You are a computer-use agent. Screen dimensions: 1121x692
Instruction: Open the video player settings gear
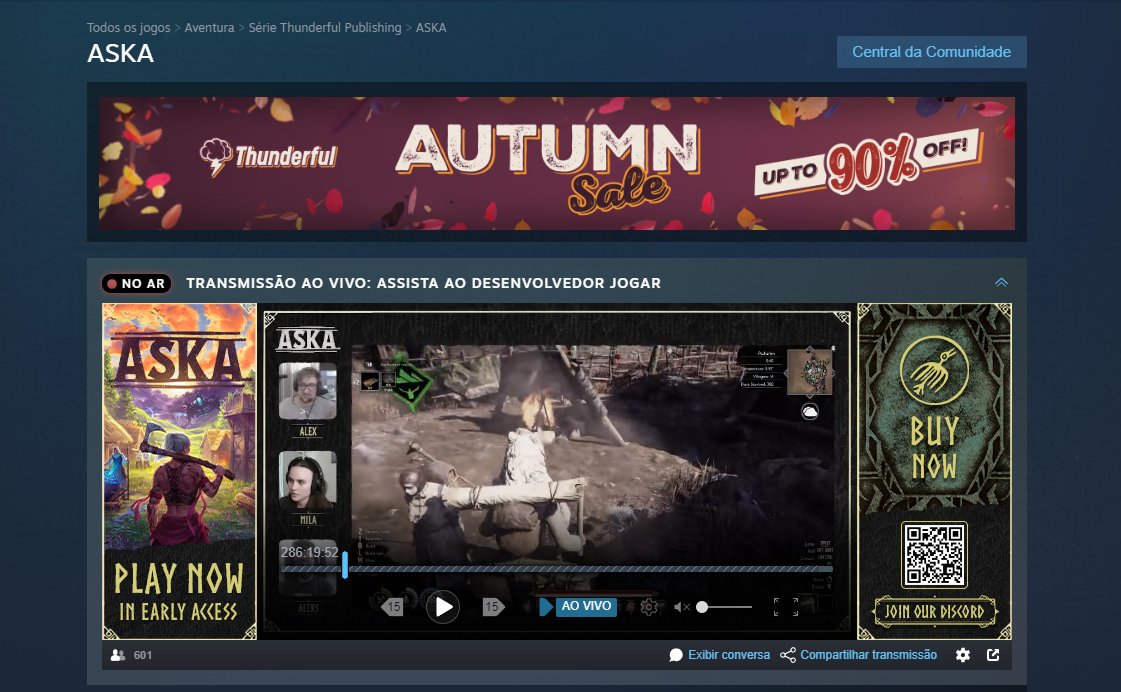point(648,607)
